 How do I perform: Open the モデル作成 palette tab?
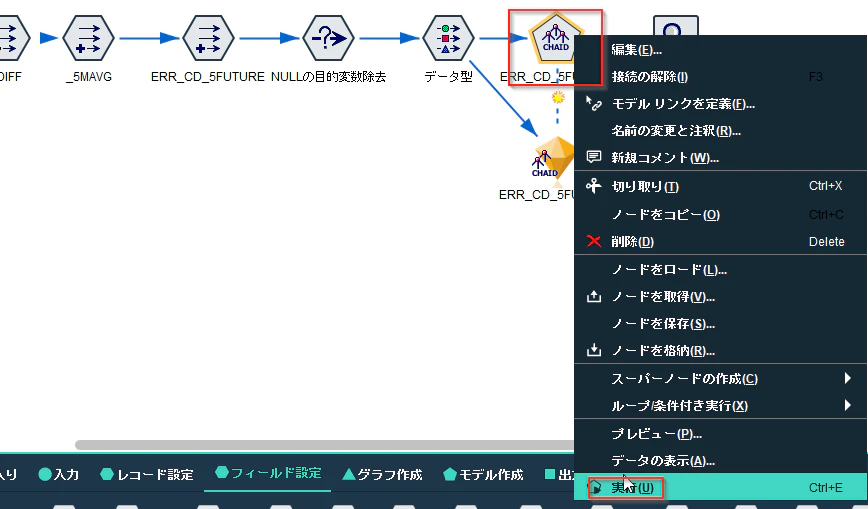483,474
